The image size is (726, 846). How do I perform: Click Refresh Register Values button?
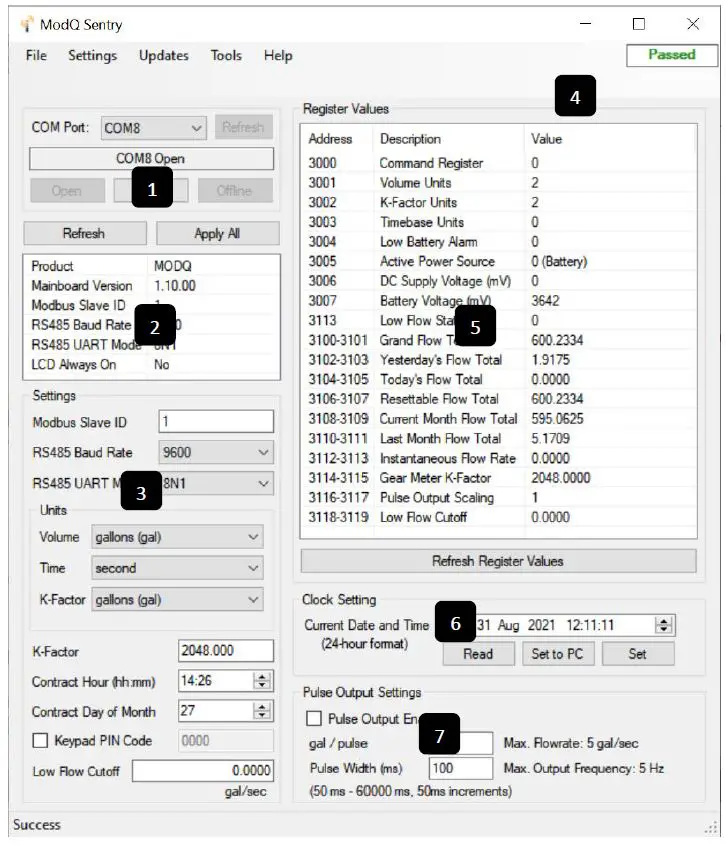click(x=498, y=561)
